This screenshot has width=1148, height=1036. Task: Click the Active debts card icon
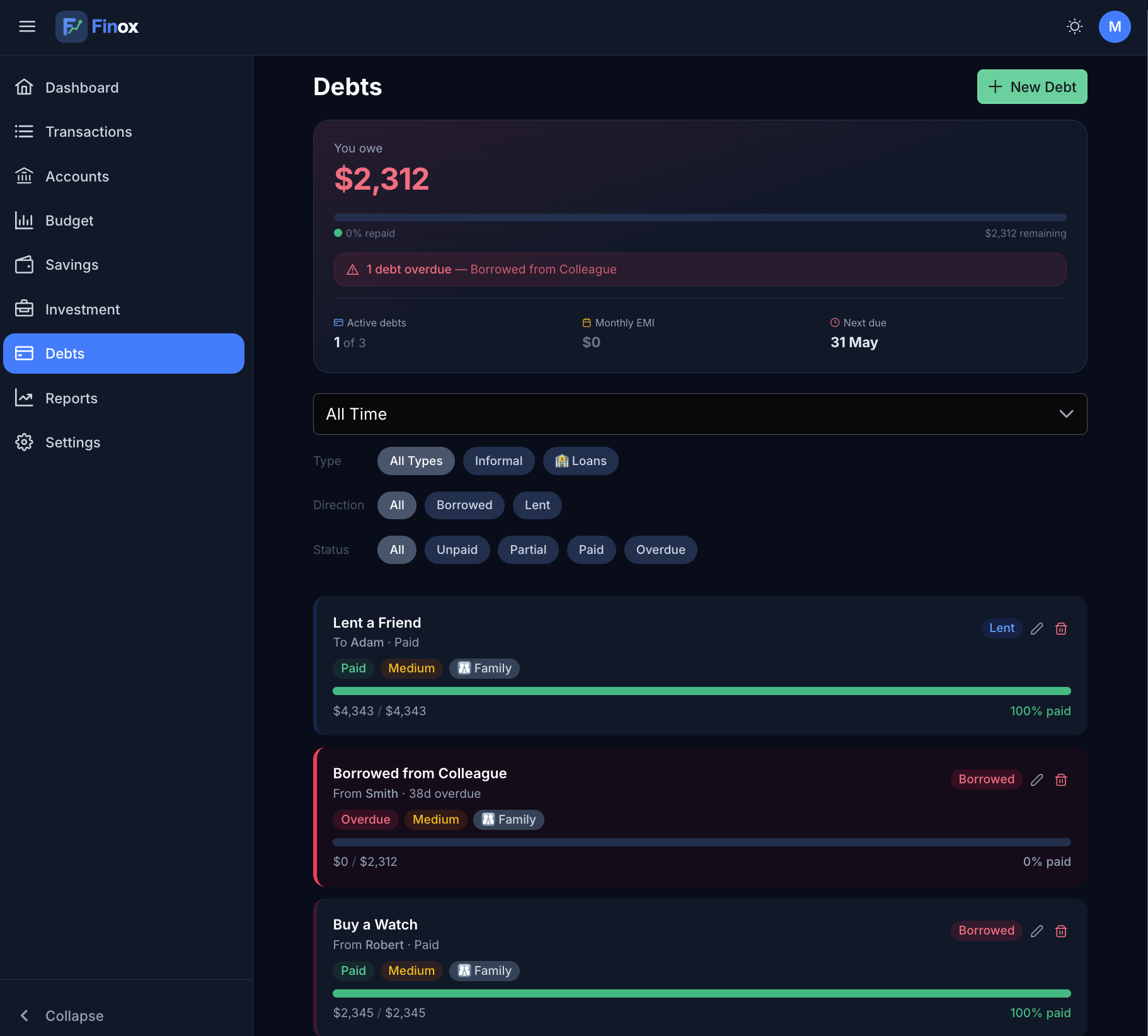tap(338, 323)
